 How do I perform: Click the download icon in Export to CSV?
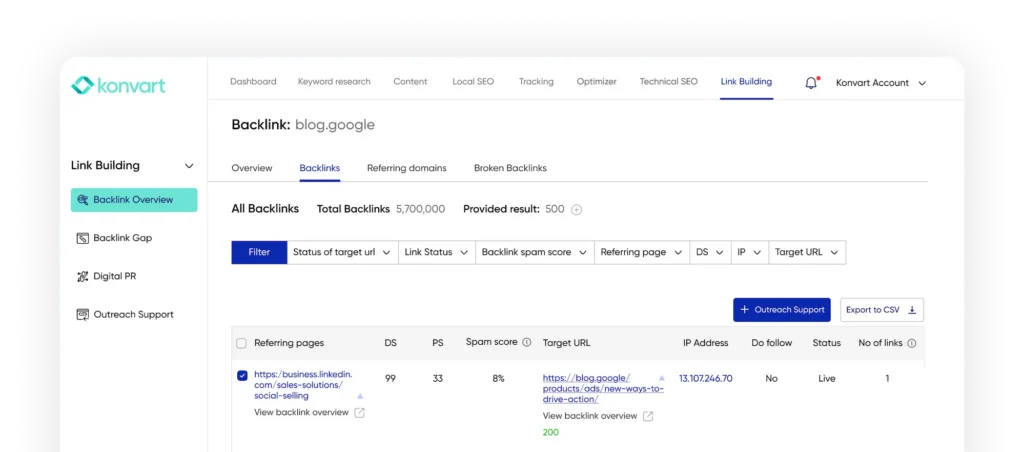pos(912,310)
